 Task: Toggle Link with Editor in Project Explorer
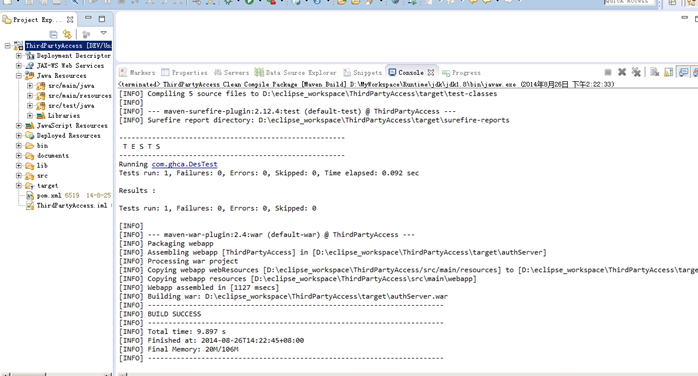[67, 34]
